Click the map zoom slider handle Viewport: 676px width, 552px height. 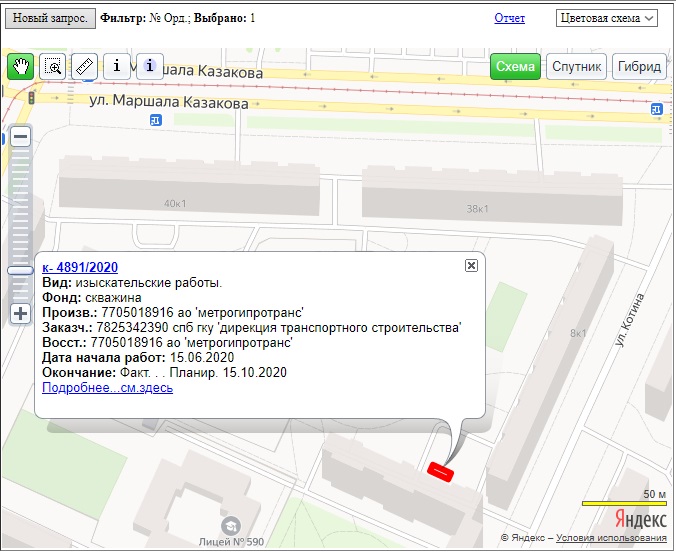pyautogui.click(x=20, y=270)
